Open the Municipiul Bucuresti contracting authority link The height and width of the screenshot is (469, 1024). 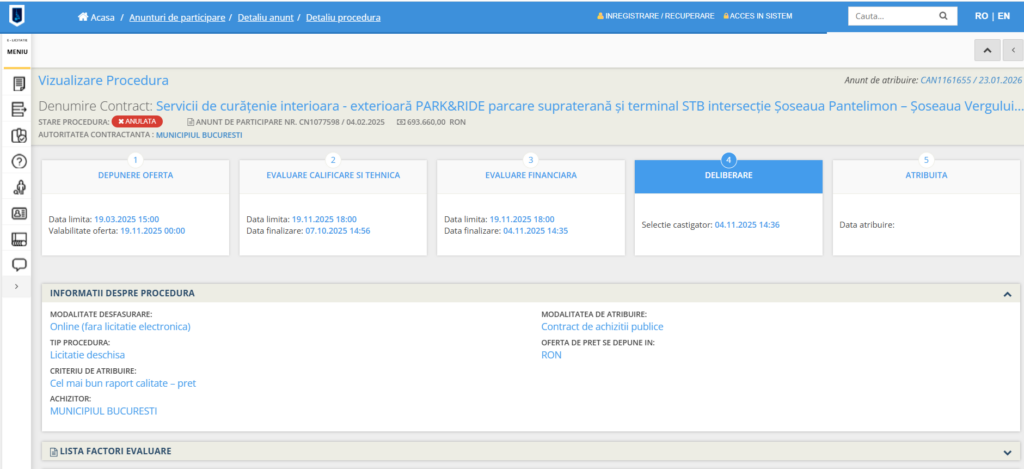(x=199, y=135)
